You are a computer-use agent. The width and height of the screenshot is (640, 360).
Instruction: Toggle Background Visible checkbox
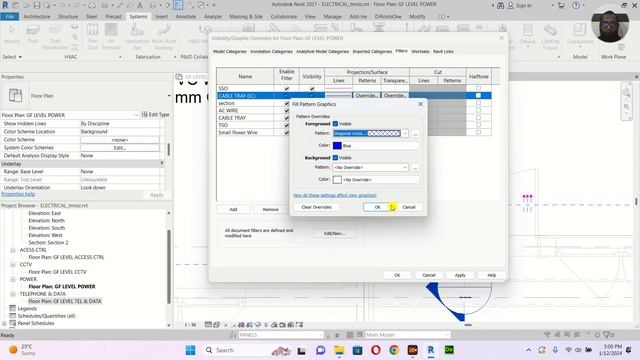pos(335,158)
